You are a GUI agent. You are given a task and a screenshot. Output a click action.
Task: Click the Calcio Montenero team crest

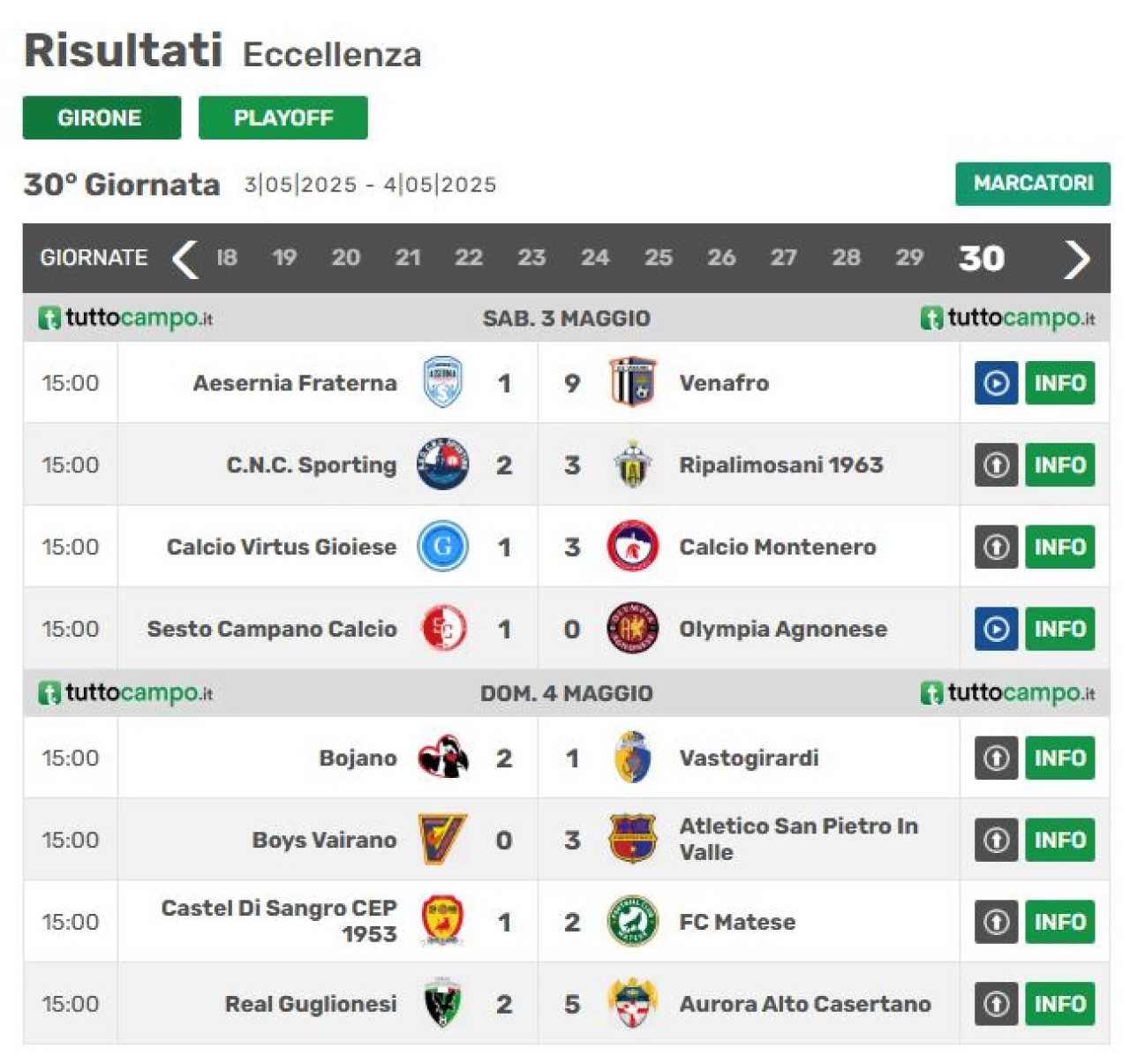click(x=632, y=547)
